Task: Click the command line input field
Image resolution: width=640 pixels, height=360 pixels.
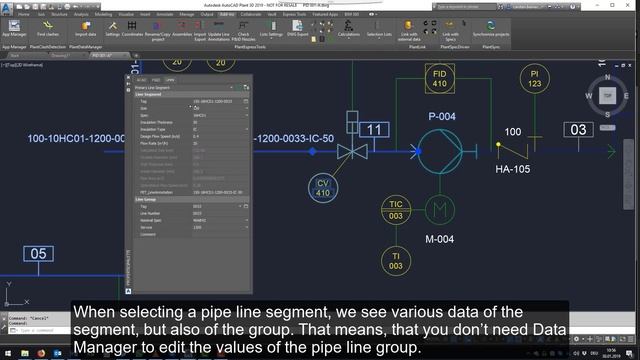Action: [x=39, y=330]
